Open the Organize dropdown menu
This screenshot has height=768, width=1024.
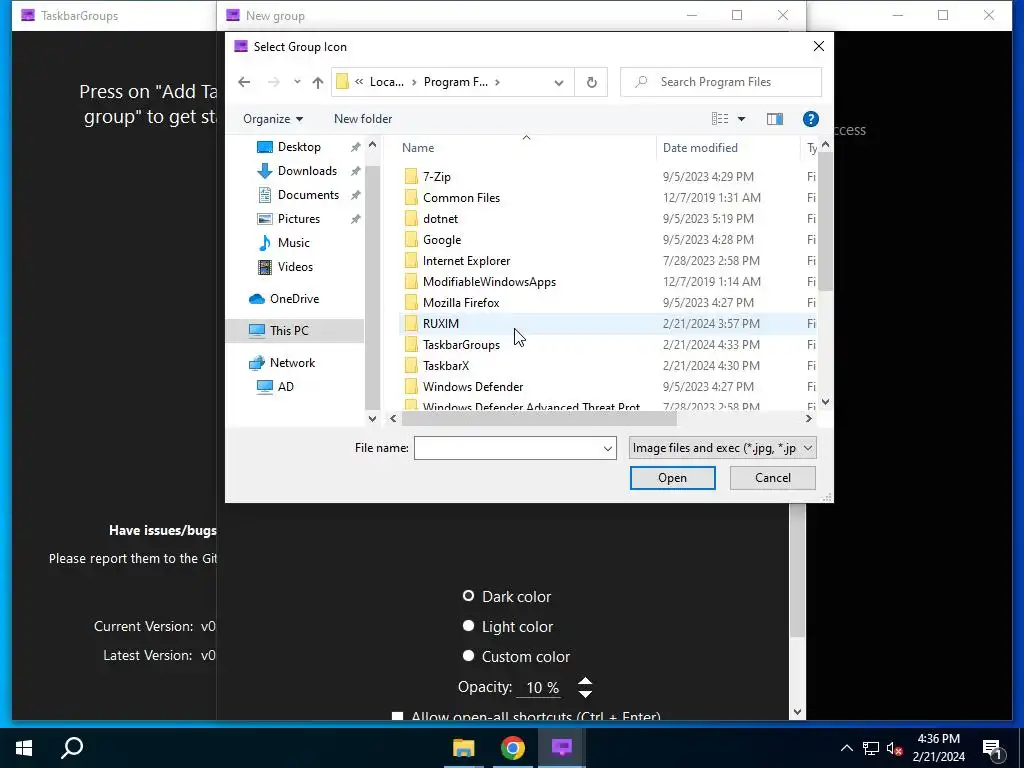pos(272,119)
